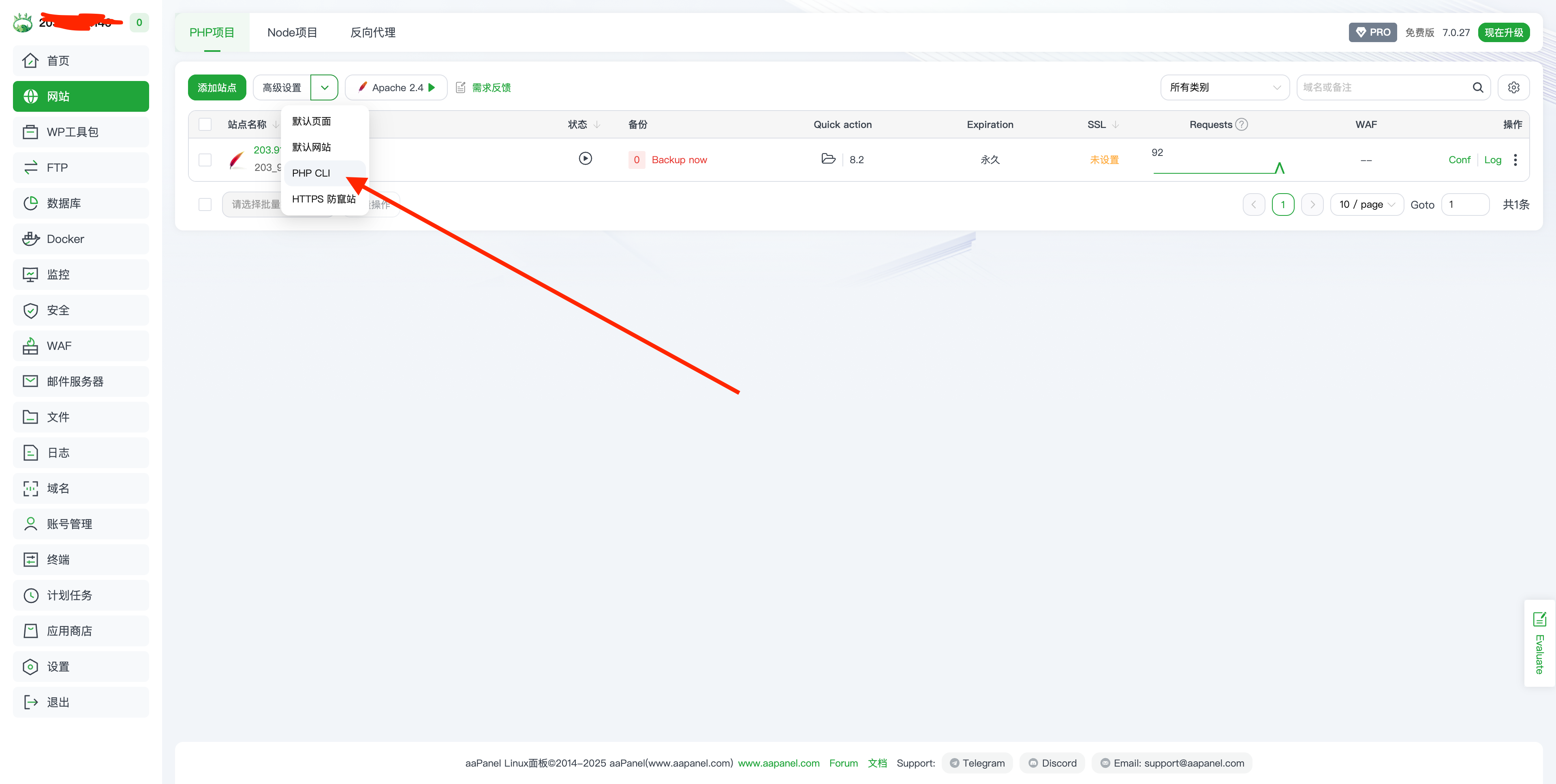Image resolution: width=1556 pixels, height=784 pixels.
Task: Click the site status play icon
Action: [585, 159]
